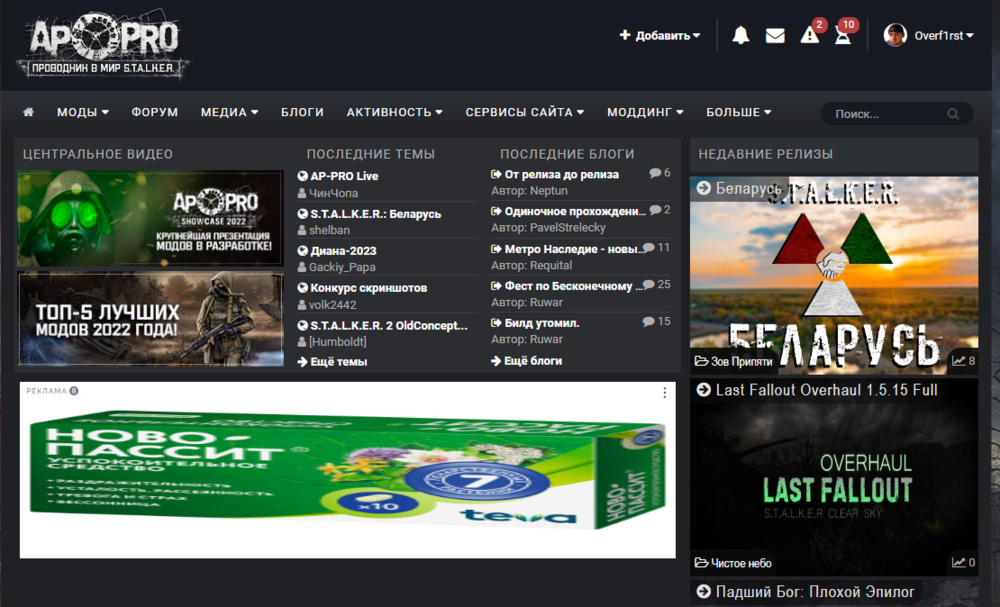The height and width of the screenshot is (607, 1000).
Task: Expand the АКТИВНОСТЬ menu
Action: tap(395, 112)
